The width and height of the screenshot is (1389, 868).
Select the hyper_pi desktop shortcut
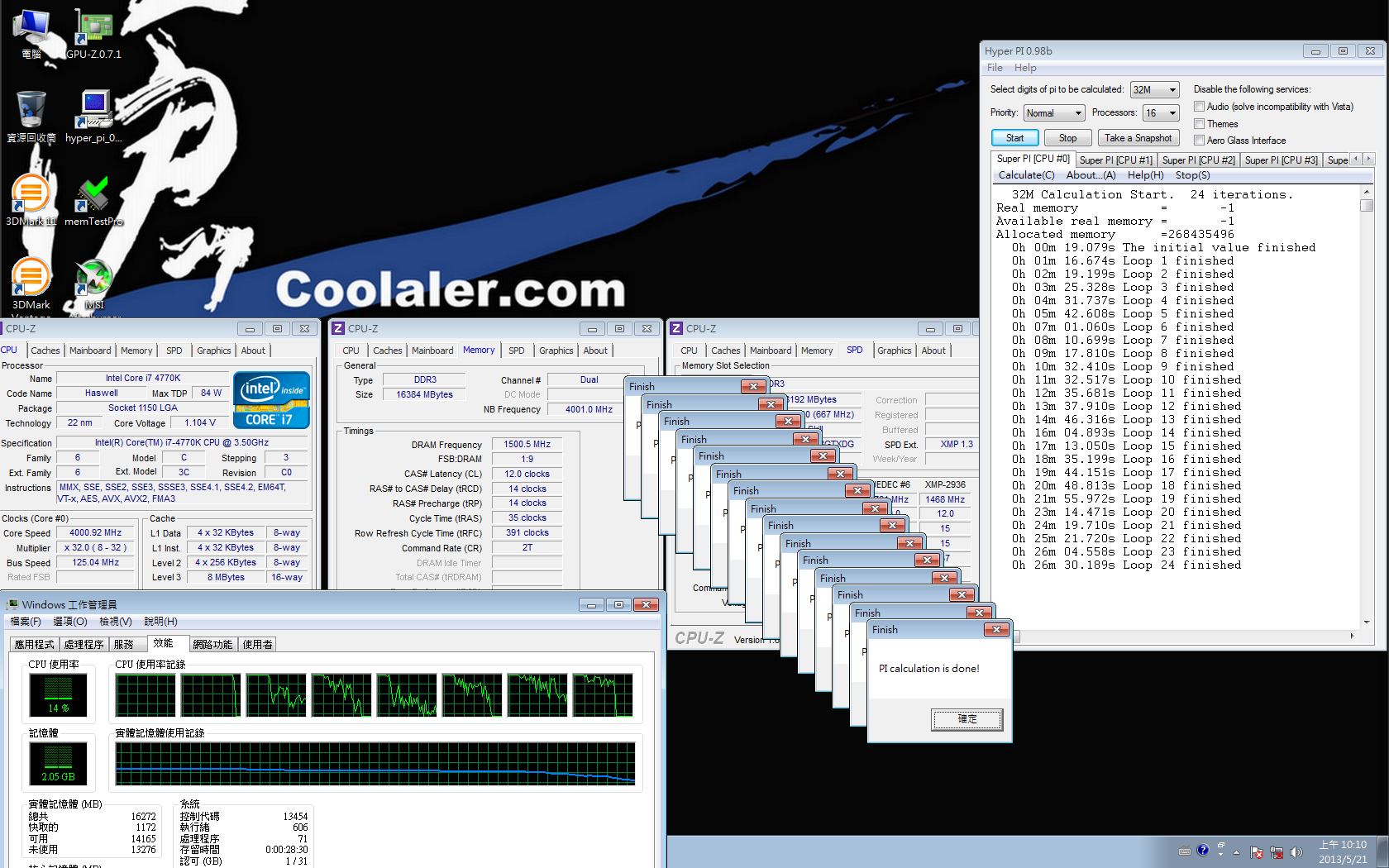[x=93, y=117]
